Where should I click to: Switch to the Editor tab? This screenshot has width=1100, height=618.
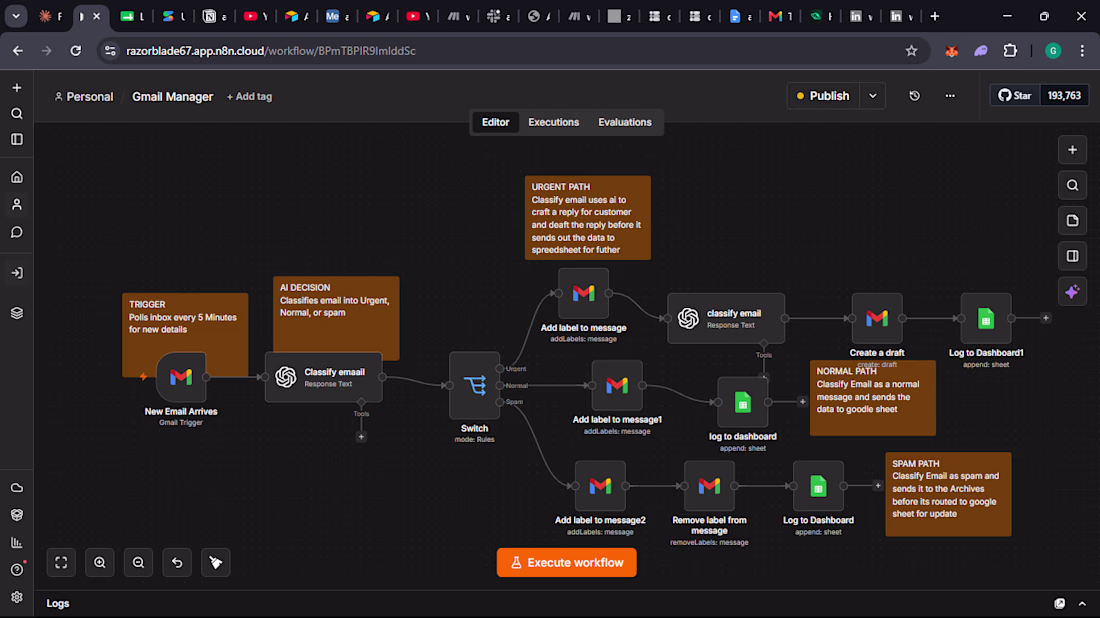(x=495, y=122)
